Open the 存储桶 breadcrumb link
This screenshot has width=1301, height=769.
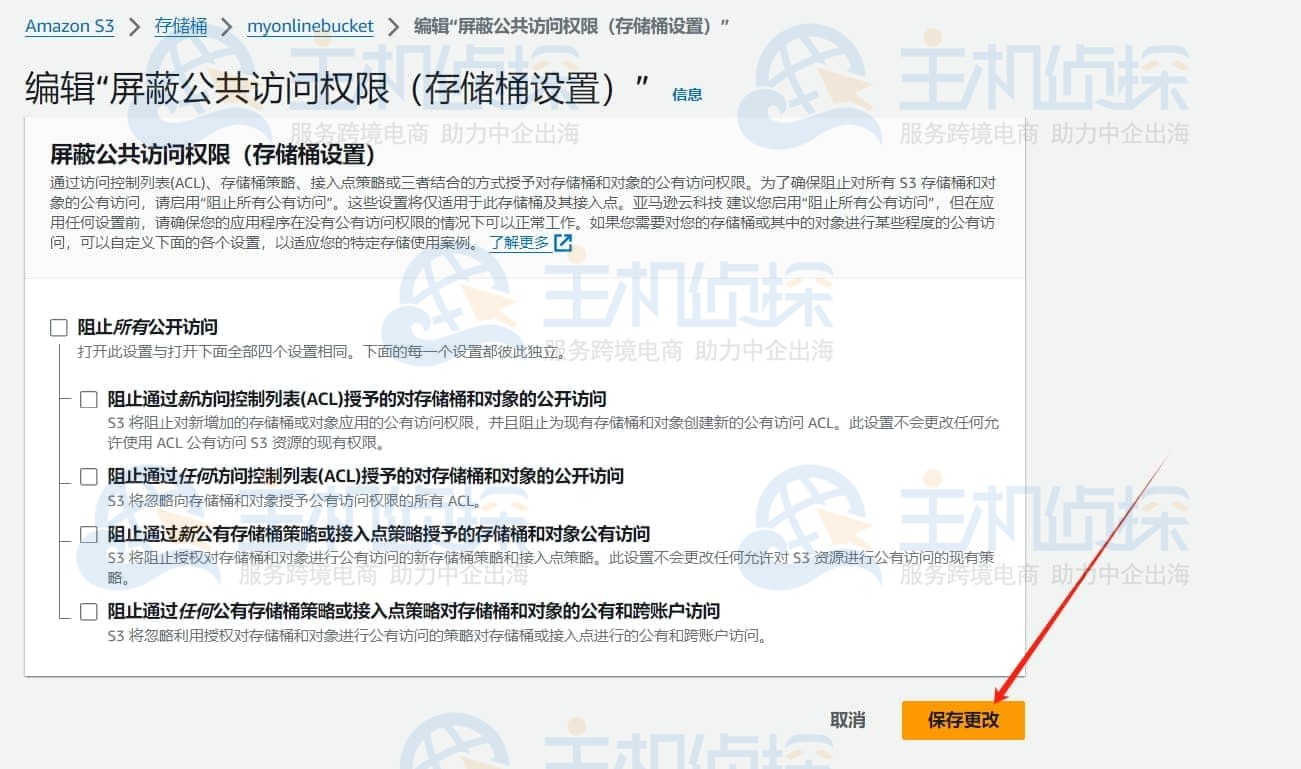(x=180, y=26)
